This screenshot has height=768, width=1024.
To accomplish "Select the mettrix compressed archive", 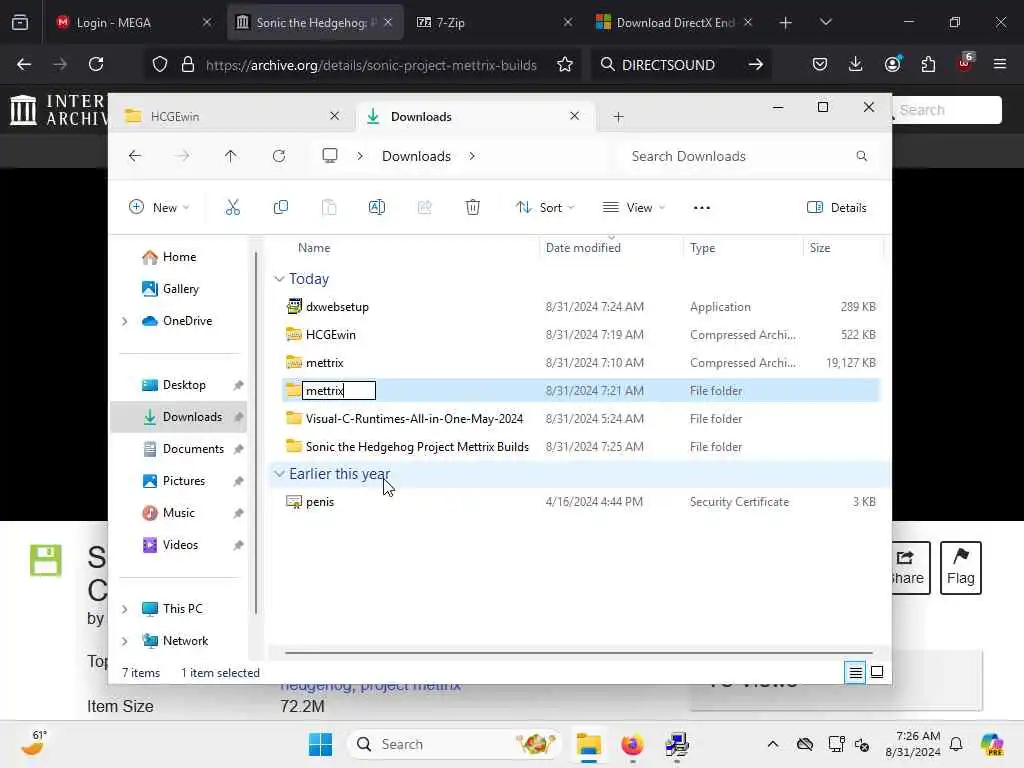I will pyautogui.click(x=581, y=362).
